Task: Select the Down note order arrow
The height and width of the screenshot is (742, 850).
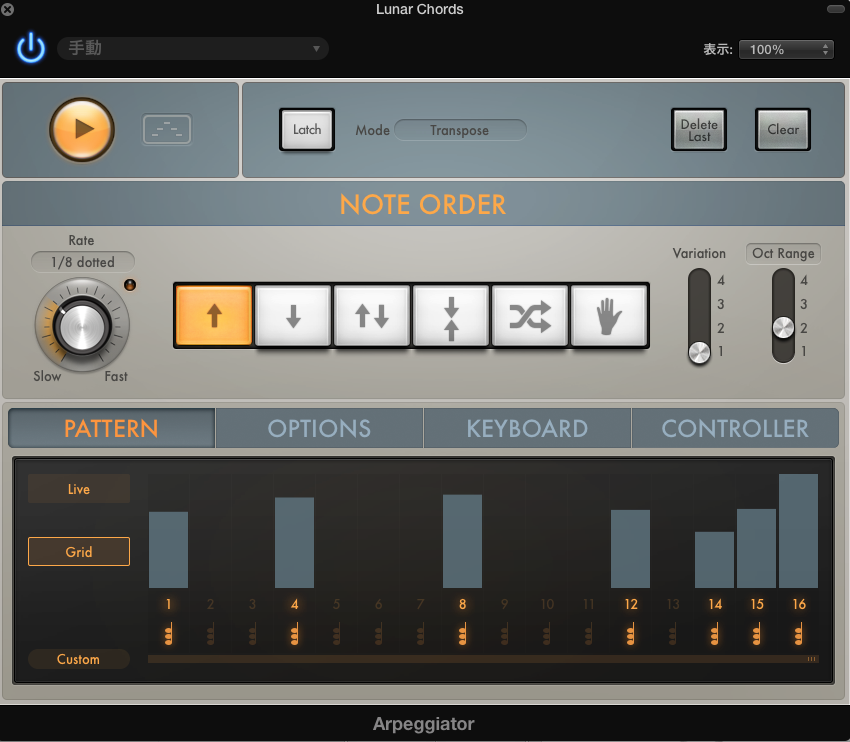Action: pyautogui.click(x=293, y=315)
